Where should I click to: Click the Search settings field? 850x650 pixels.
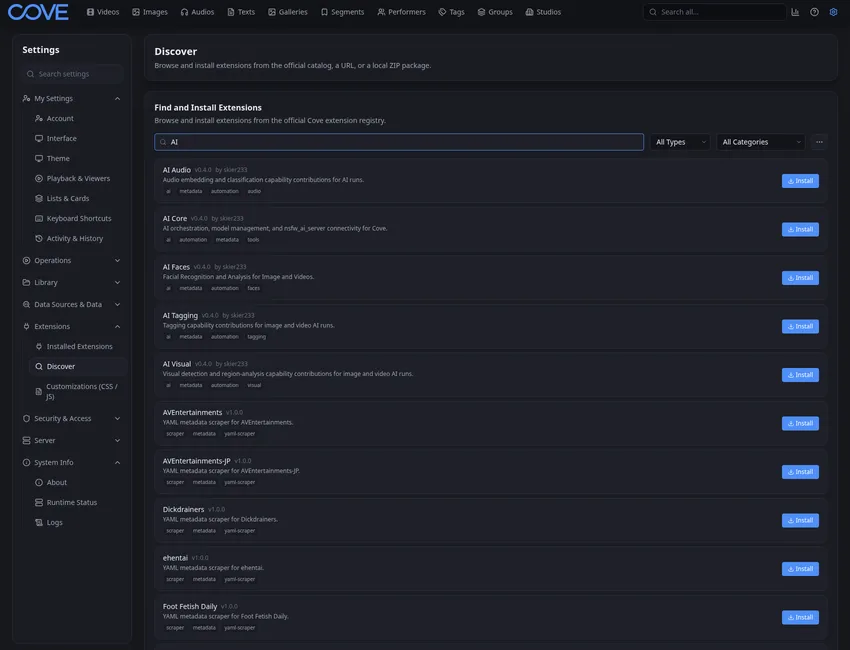(x=72, y=74)
